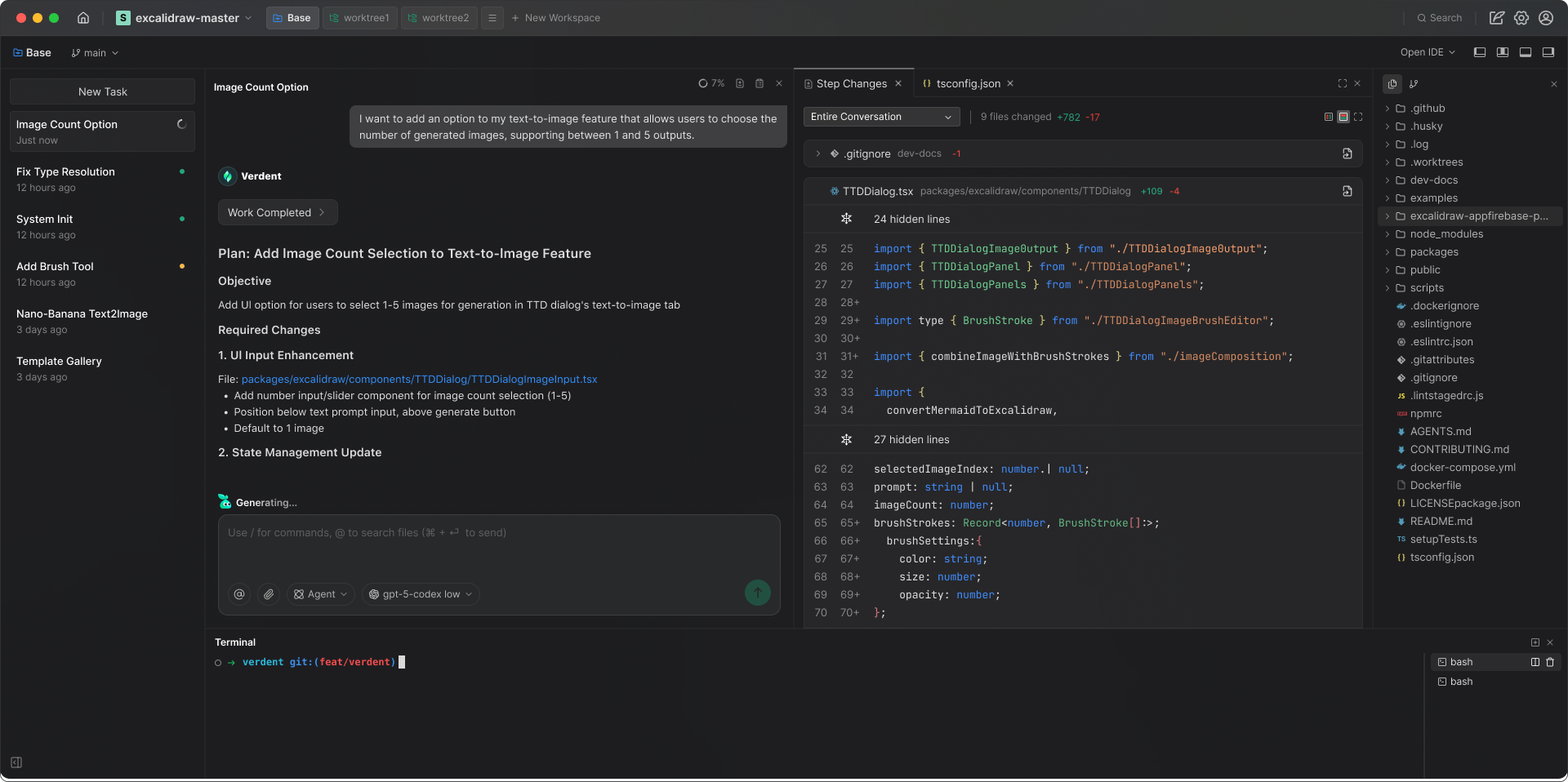Screen dimensions: 1568x782
Task: Open the source control branch panel icon
Action: (x=1414, y=84)
